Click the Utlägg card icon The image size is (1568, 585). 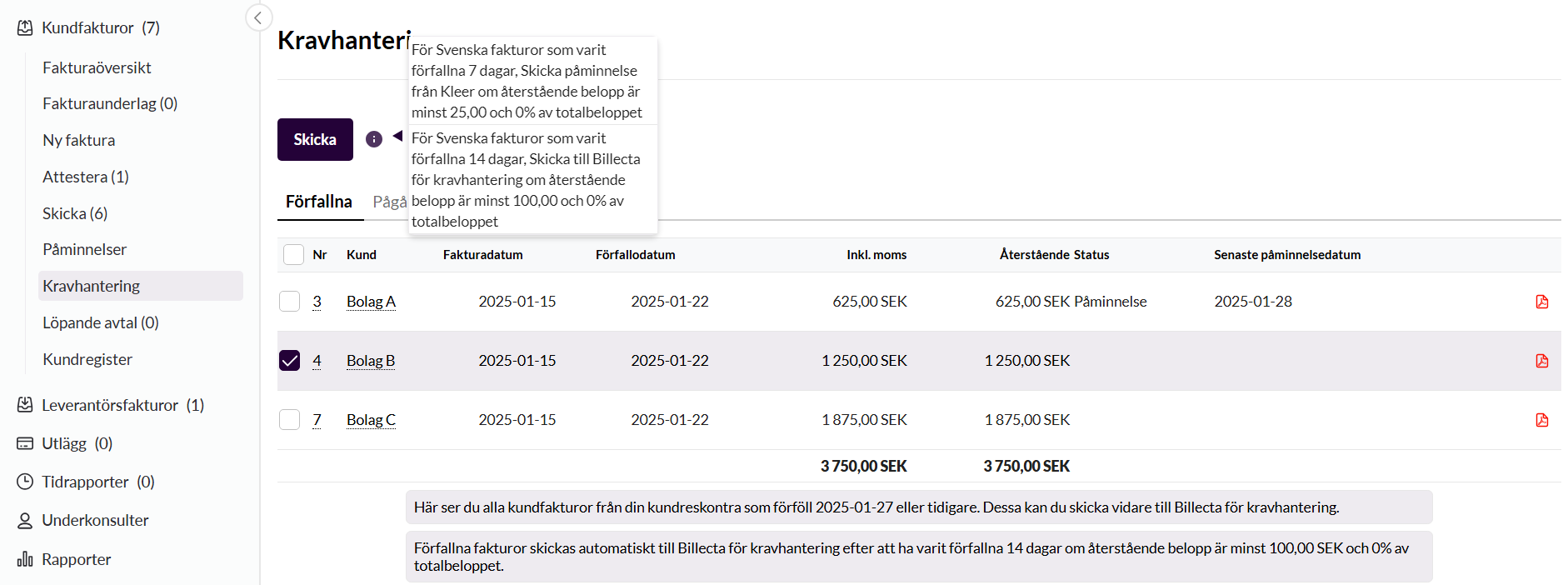[25, 443]
